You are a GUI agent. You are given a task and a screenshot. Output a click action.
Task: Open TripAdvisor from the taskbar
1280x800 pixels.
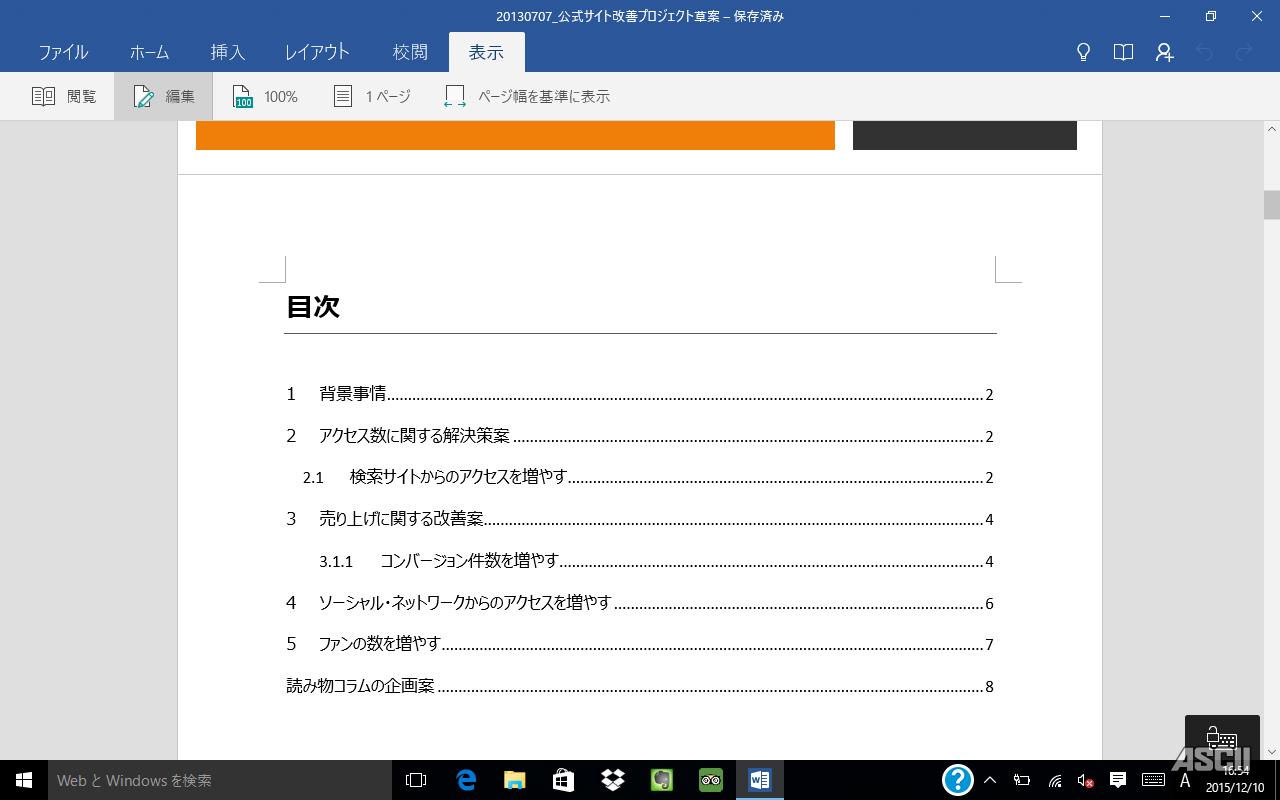coord(710,780)
